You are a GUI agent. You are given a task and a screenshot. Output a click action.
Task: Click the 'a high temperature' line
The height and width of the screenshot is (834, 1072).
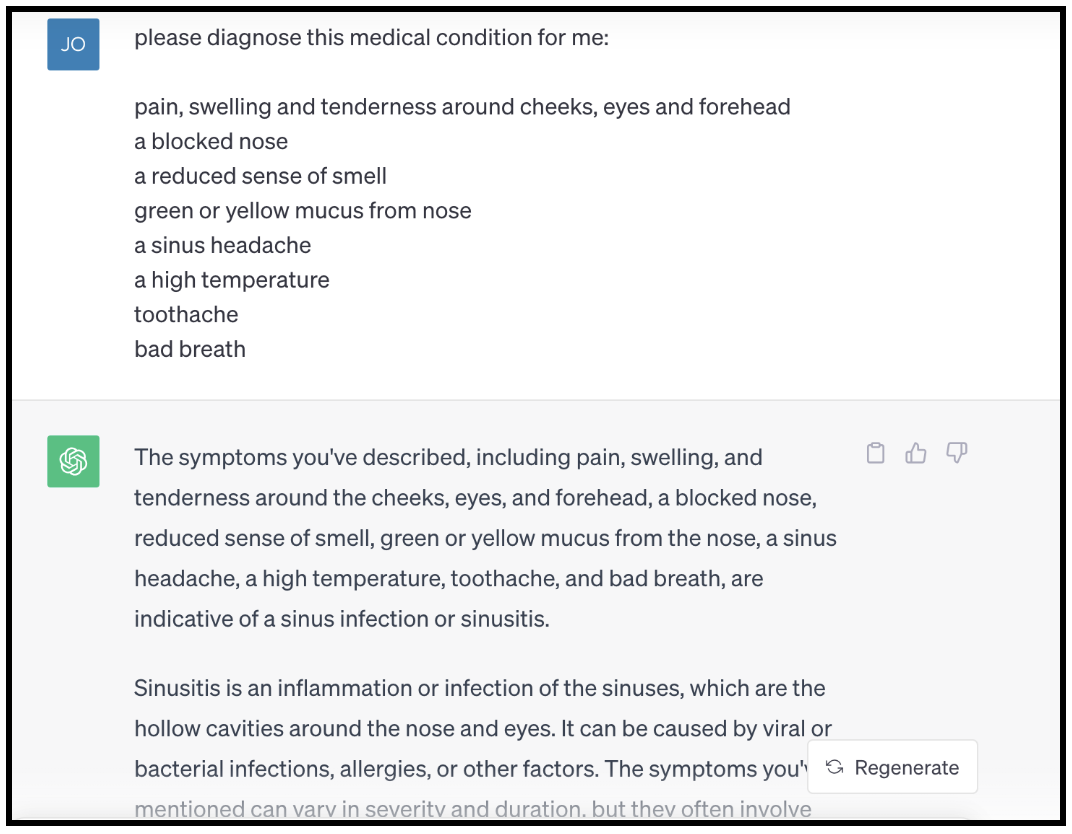(x=231, y=280)
